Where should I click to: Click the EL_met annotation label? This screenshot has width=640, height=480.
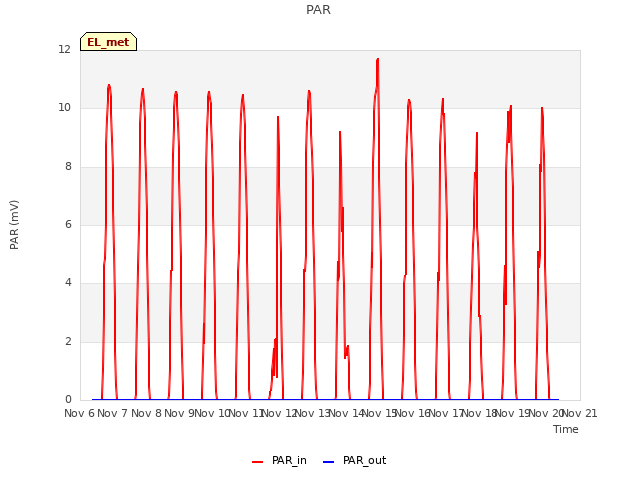coord(108,42)
